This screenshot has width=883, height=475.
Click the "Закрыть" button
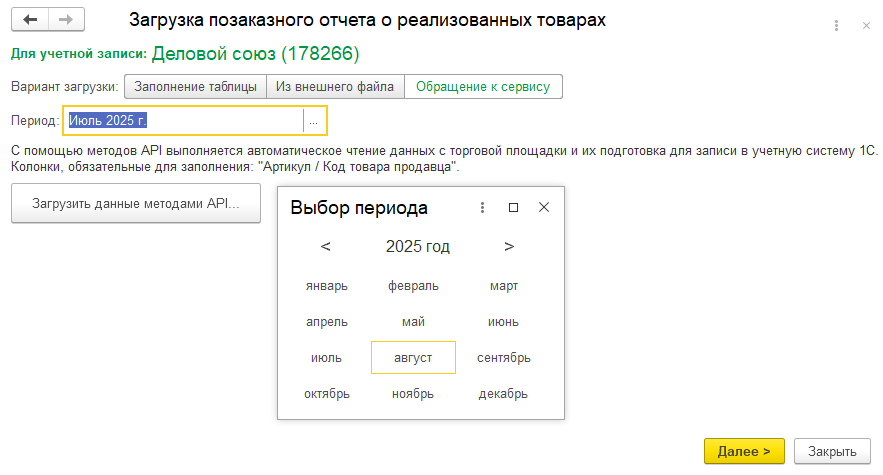click(x=832, y=451)
